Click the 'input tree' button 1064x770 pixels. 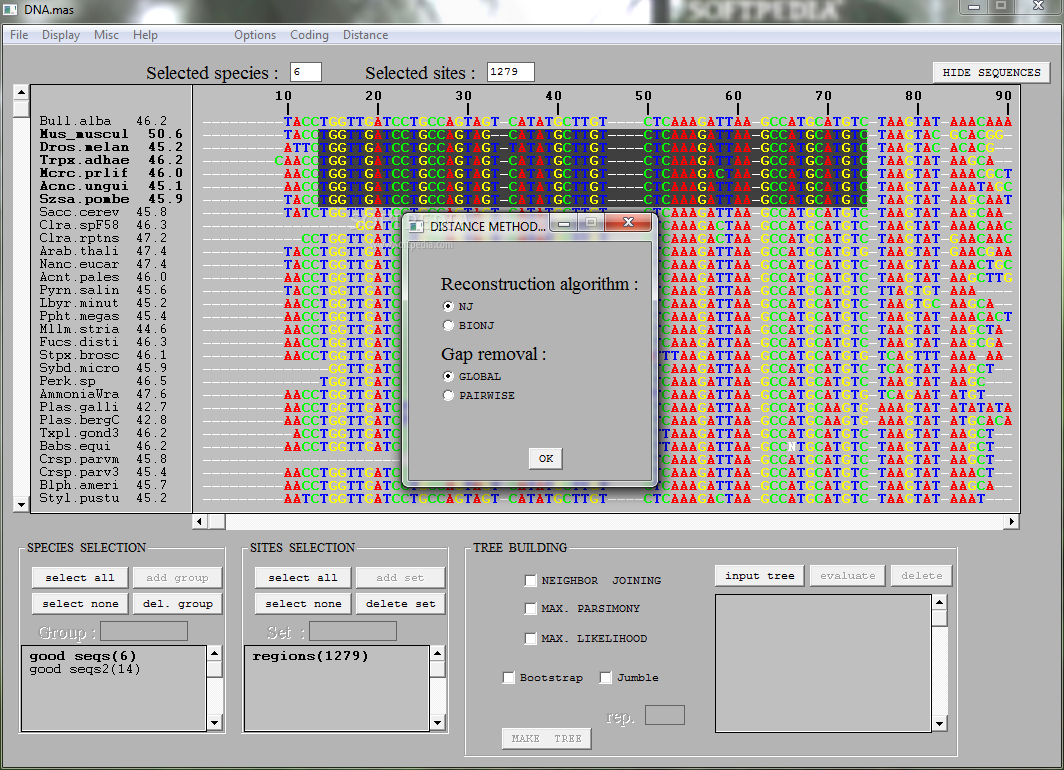coord(759,576)
